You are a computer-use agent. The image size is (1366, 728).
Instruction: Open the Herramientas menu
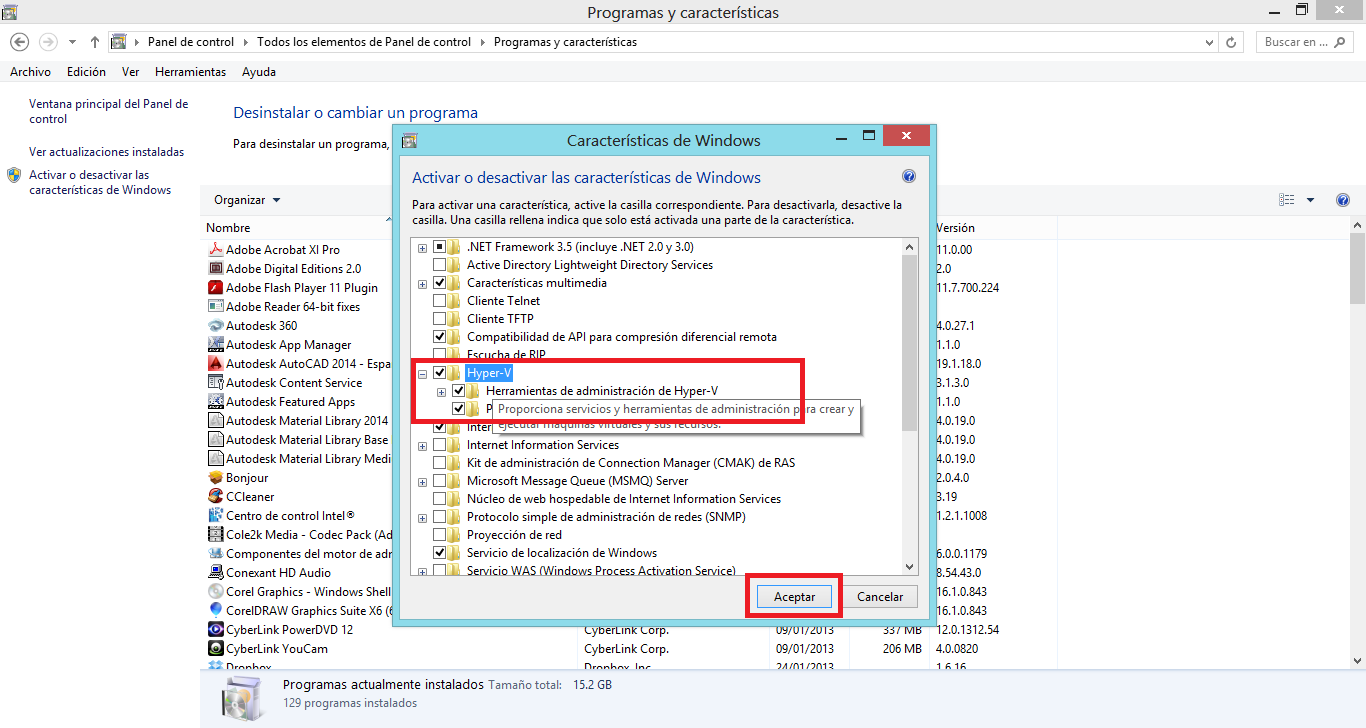point(190,72)
